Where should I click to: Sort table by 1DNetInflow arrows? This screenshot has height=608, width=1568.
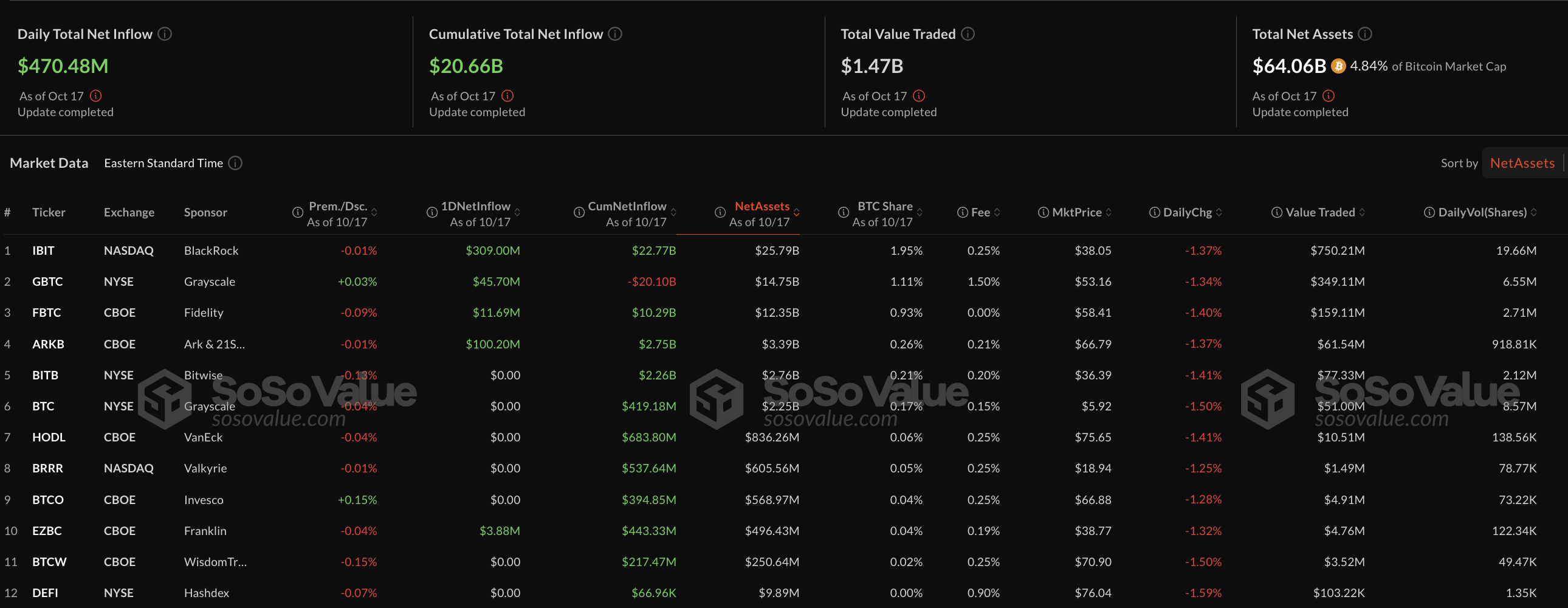click(517, 212)
